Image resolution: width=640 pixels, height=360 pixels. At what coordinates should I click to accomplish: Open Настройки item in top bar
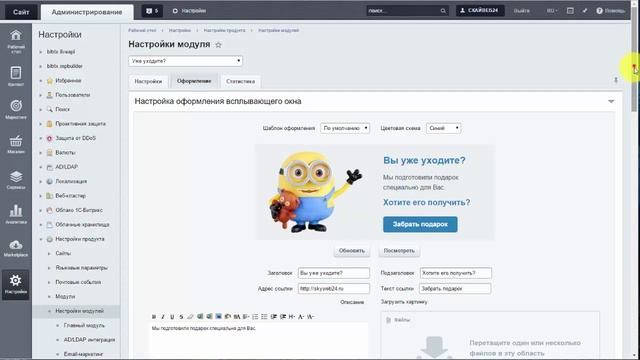tap(189, 11)
